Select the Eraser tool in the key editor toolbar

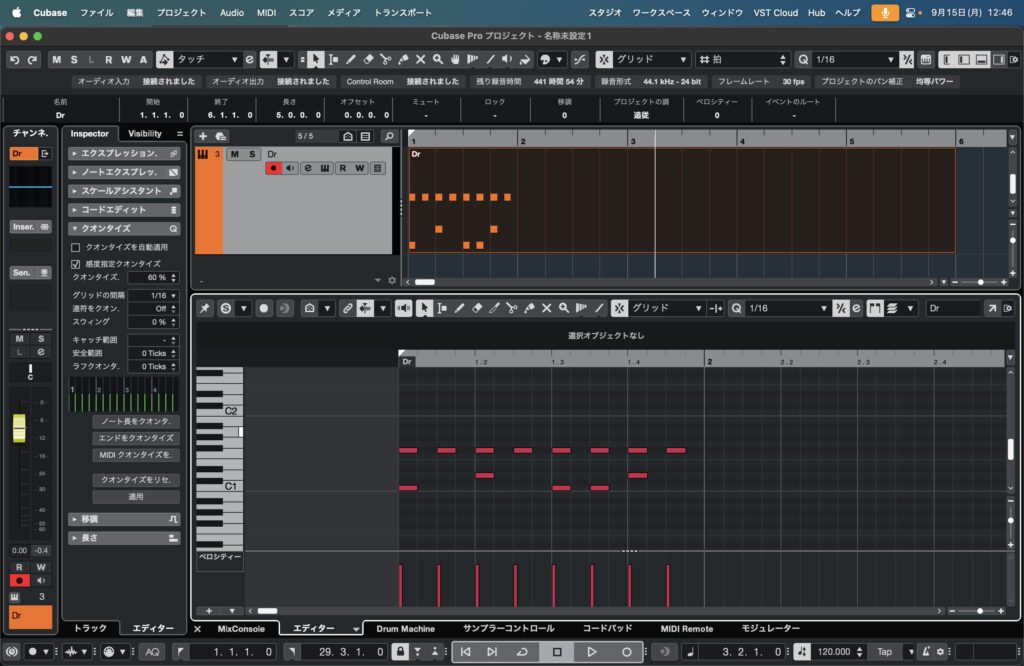(x=478, y=308)
